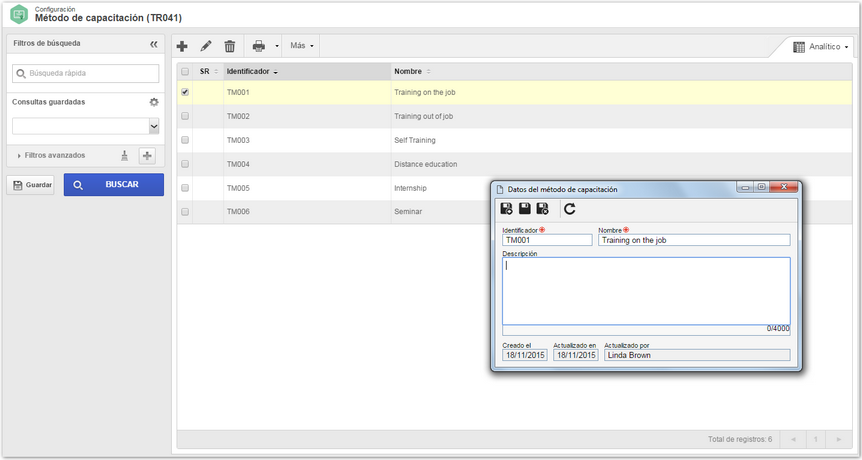Click Save and close icon in dialog
Viewport: 862px width, 460px height.
point(543,208)
